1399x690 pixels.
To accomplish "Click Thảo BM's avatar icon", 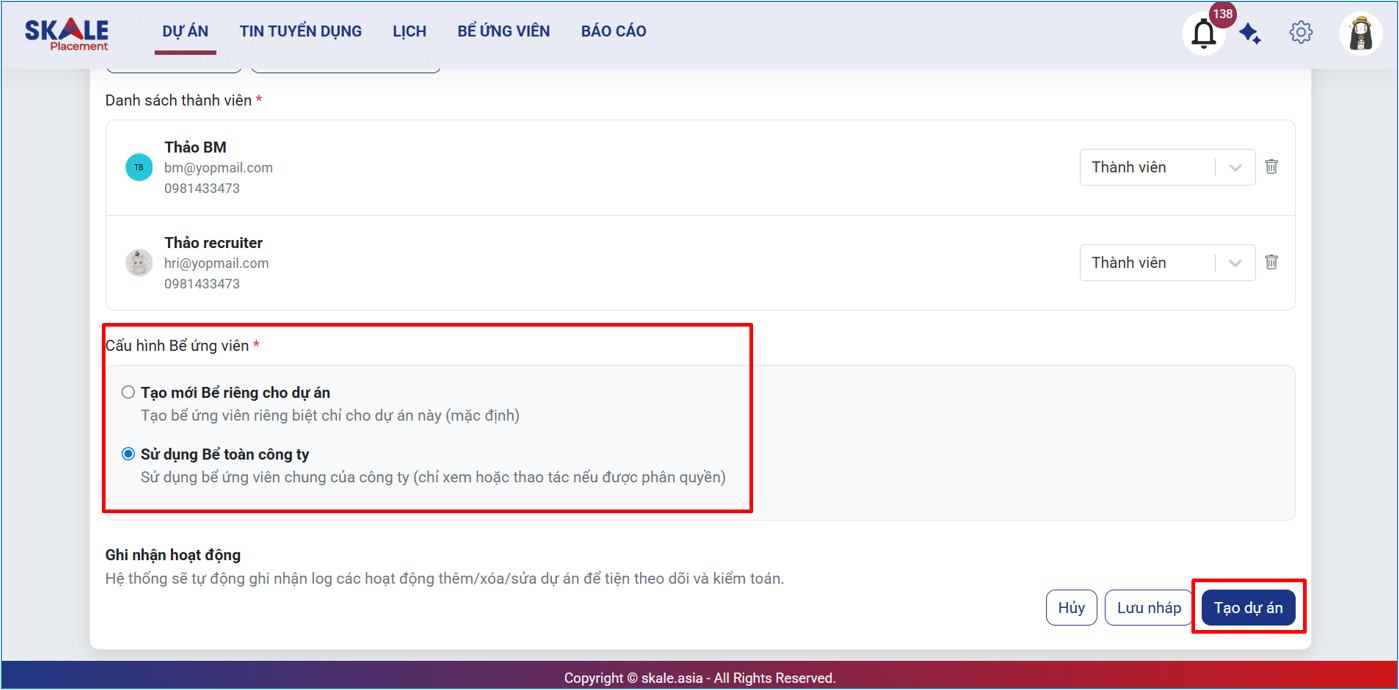I will pyautogui.click(x=139, y=167).
